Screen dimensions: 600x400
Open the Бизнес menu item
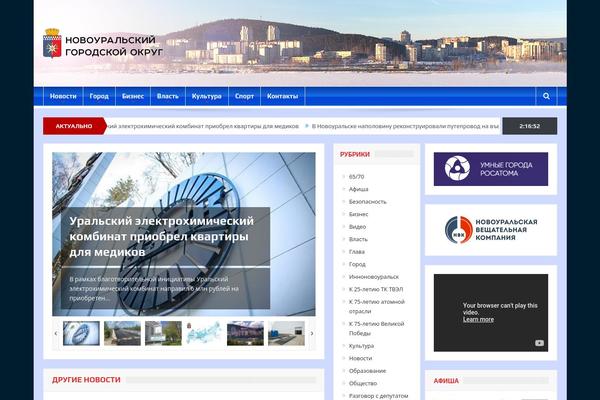coord(133,96)
